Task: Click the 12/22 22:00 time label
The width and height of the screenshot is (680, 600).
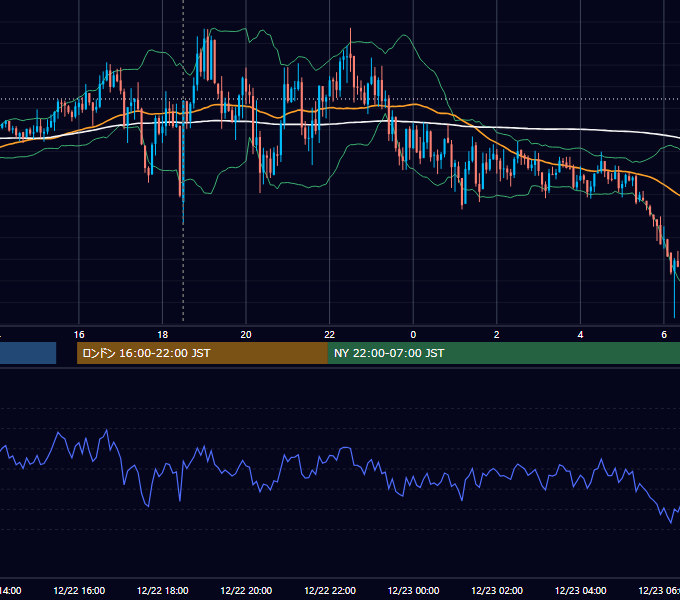Action: click(x=330, y=590)
